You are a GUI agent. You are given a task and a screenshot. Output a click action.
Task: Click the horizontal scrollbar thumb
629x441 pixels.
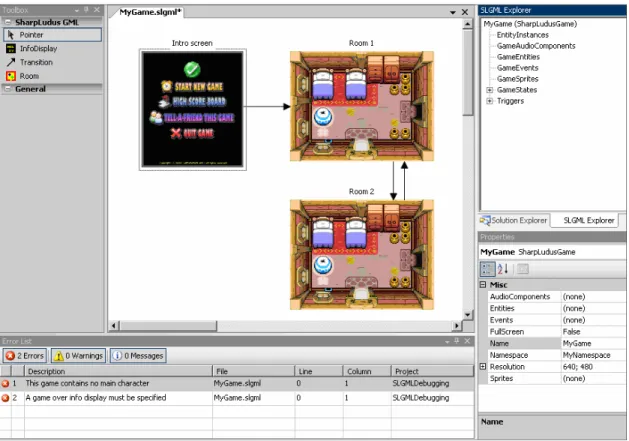pyautogui.click(x=168, y=325)
